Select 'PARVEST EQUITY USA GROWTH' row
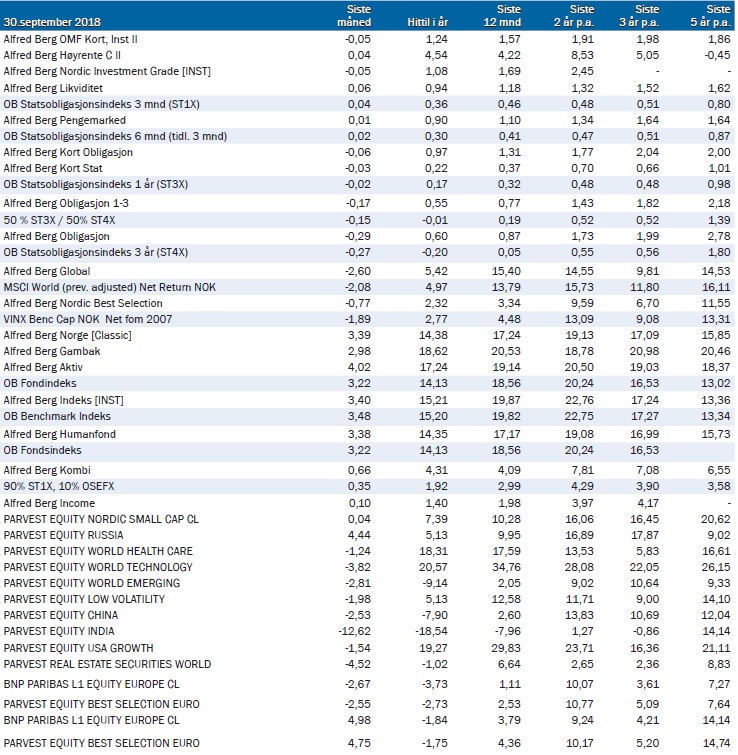This screenshot has height=755, width=738. [369, 648]
